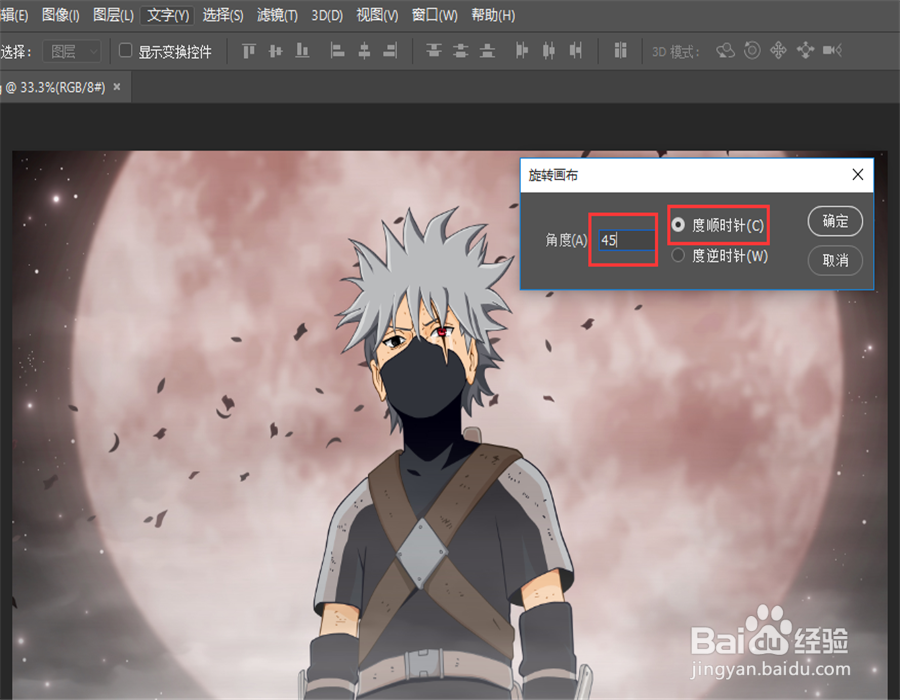Open the 帮助(H) menu
900x700 pixels.
493,15
